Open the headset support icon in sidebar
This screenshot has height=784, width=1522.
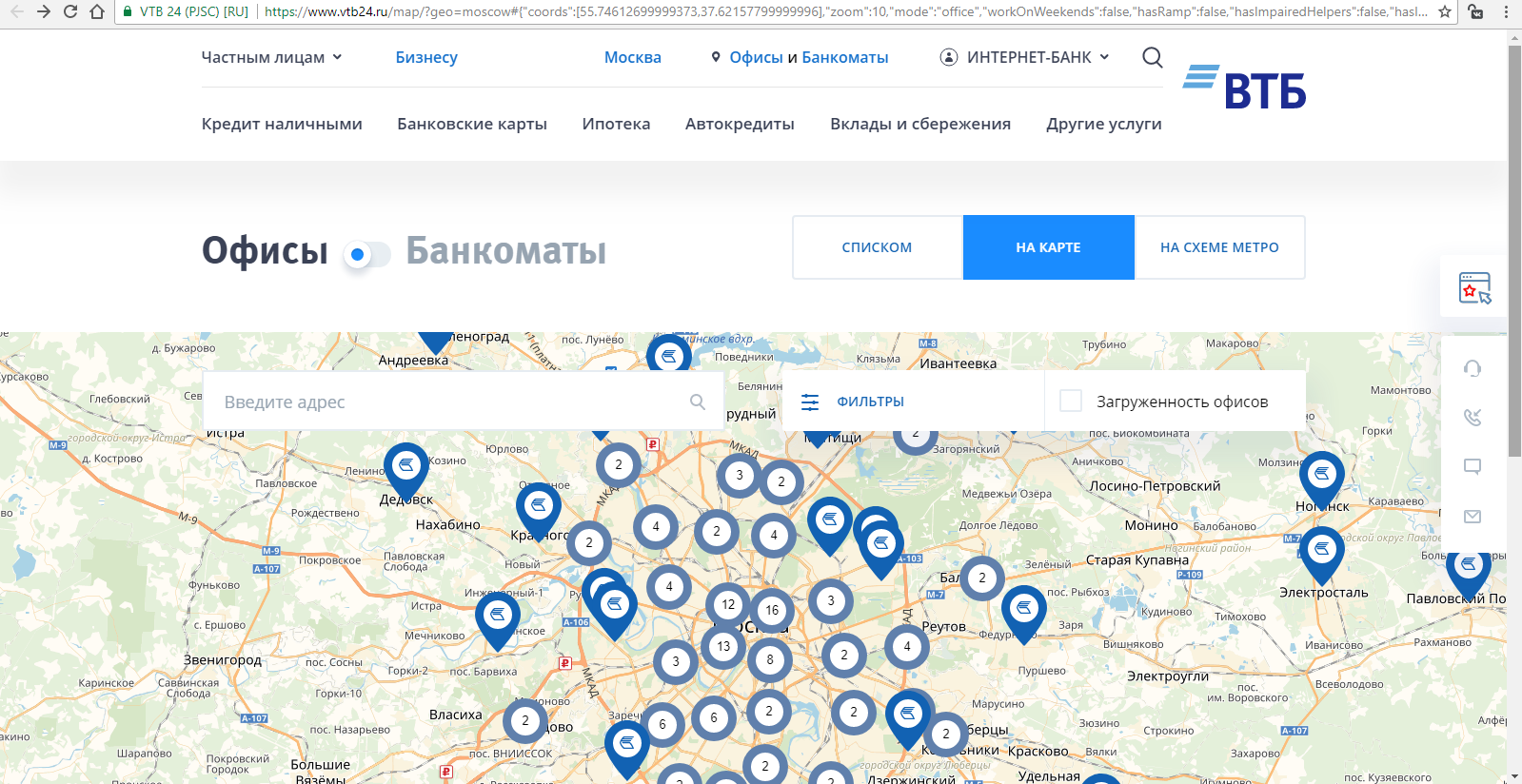[1473, 368]
